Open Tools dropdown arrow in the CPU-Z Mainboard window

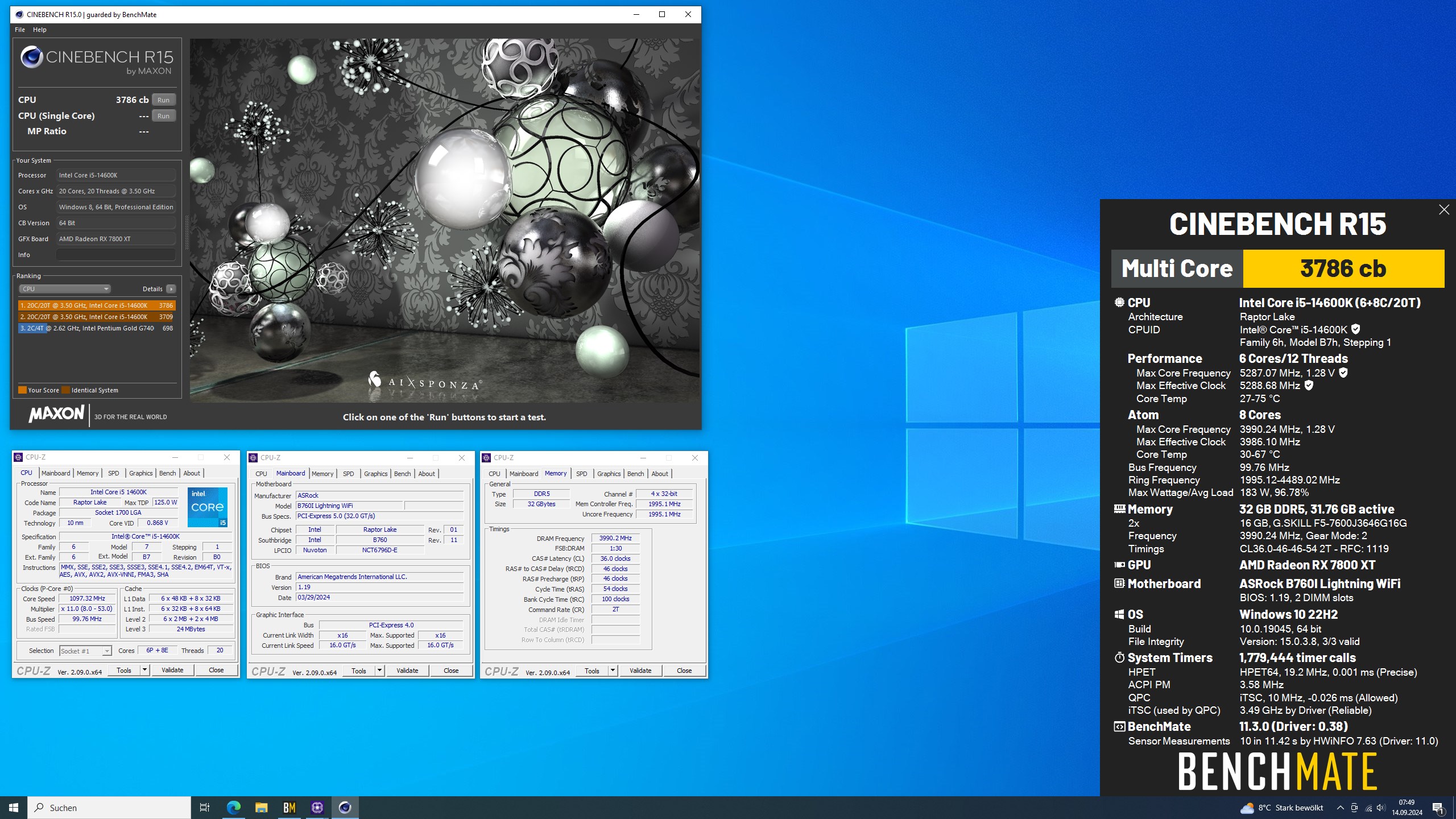click(379, 671)
